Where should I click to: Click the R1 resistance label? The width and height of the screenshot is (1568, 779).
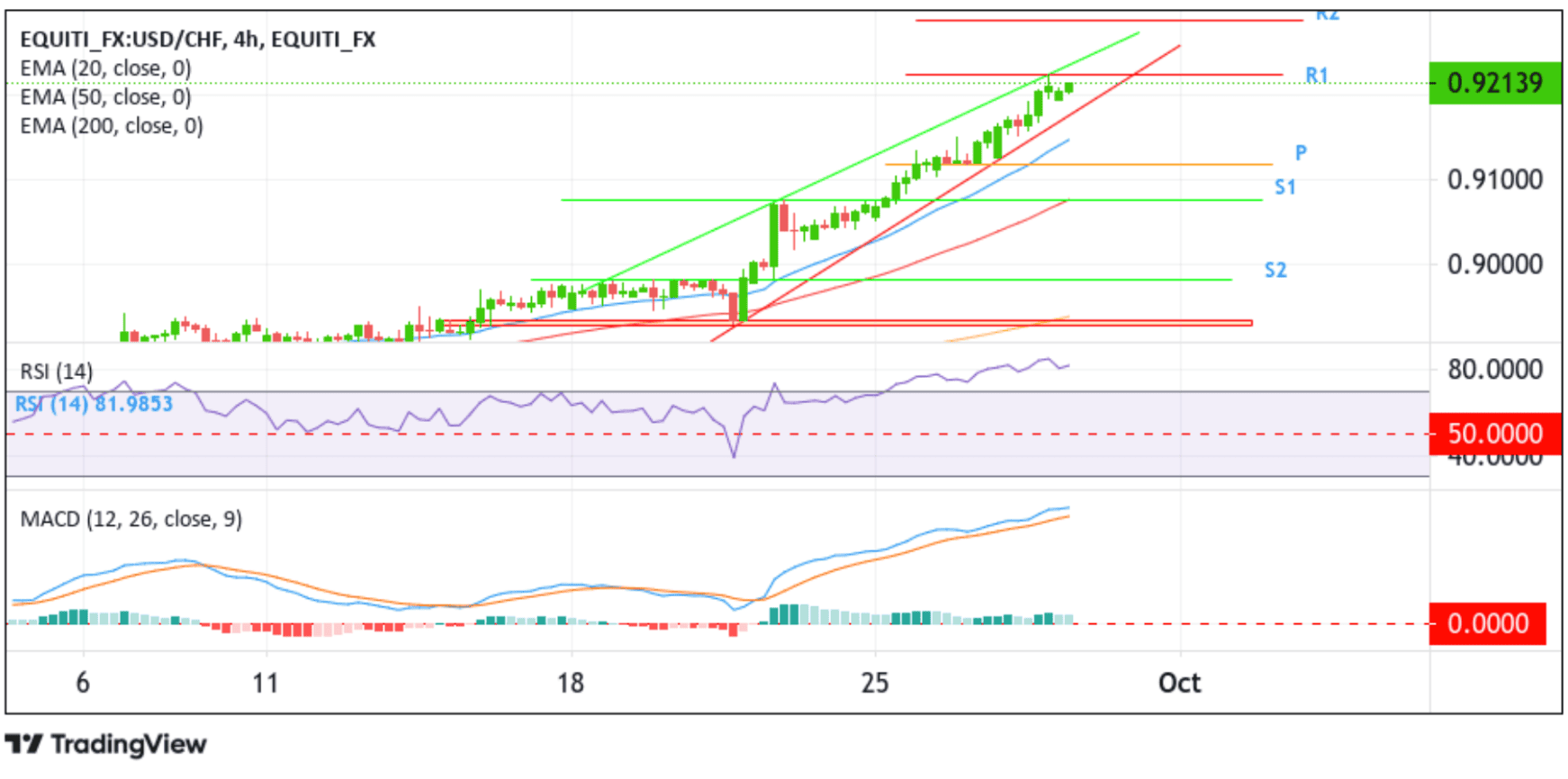(x=1317, y=76)
